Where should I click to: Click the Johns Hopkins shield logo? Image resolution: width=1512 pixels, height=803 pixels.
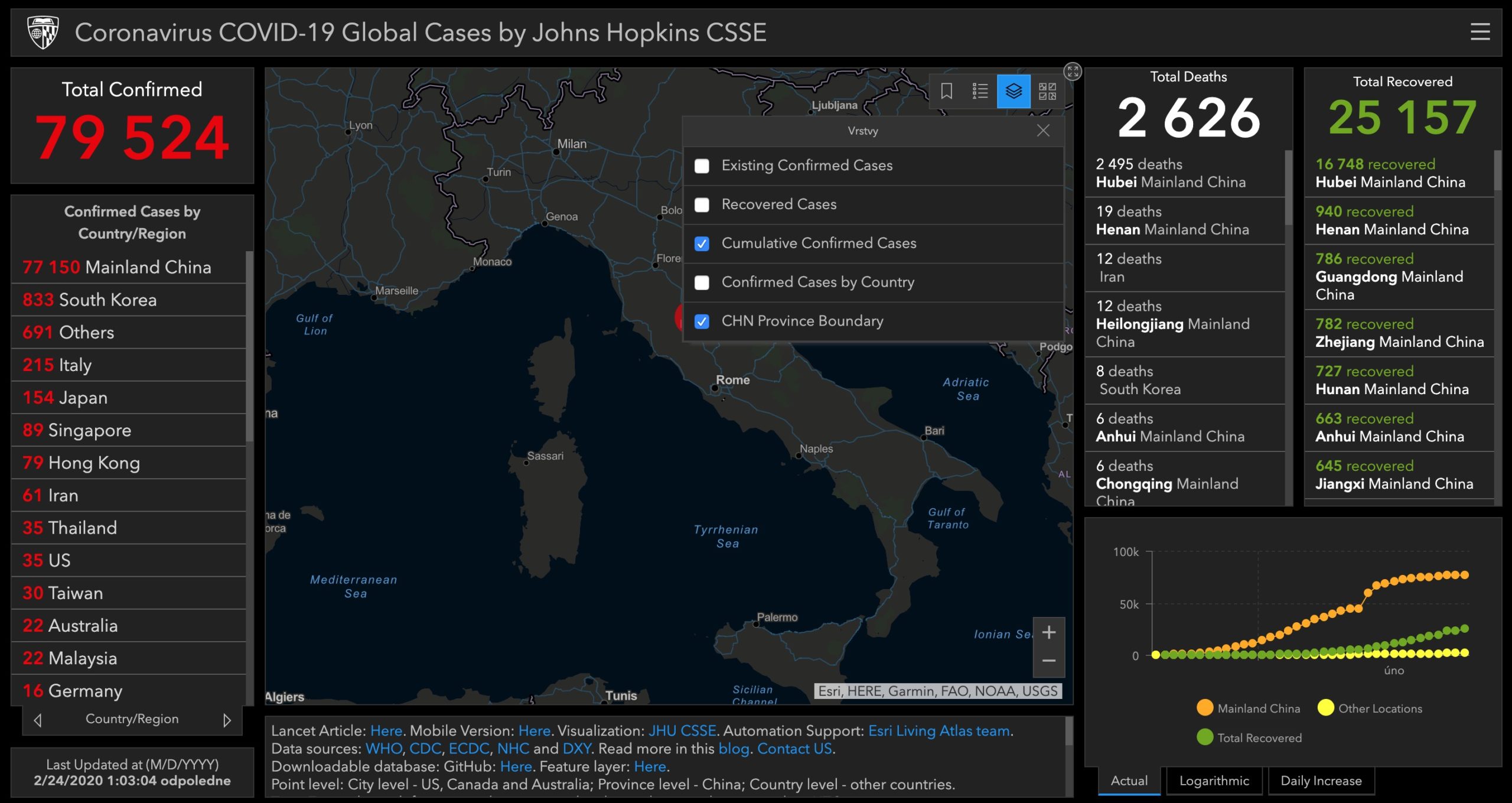click(x=43, y=32)
